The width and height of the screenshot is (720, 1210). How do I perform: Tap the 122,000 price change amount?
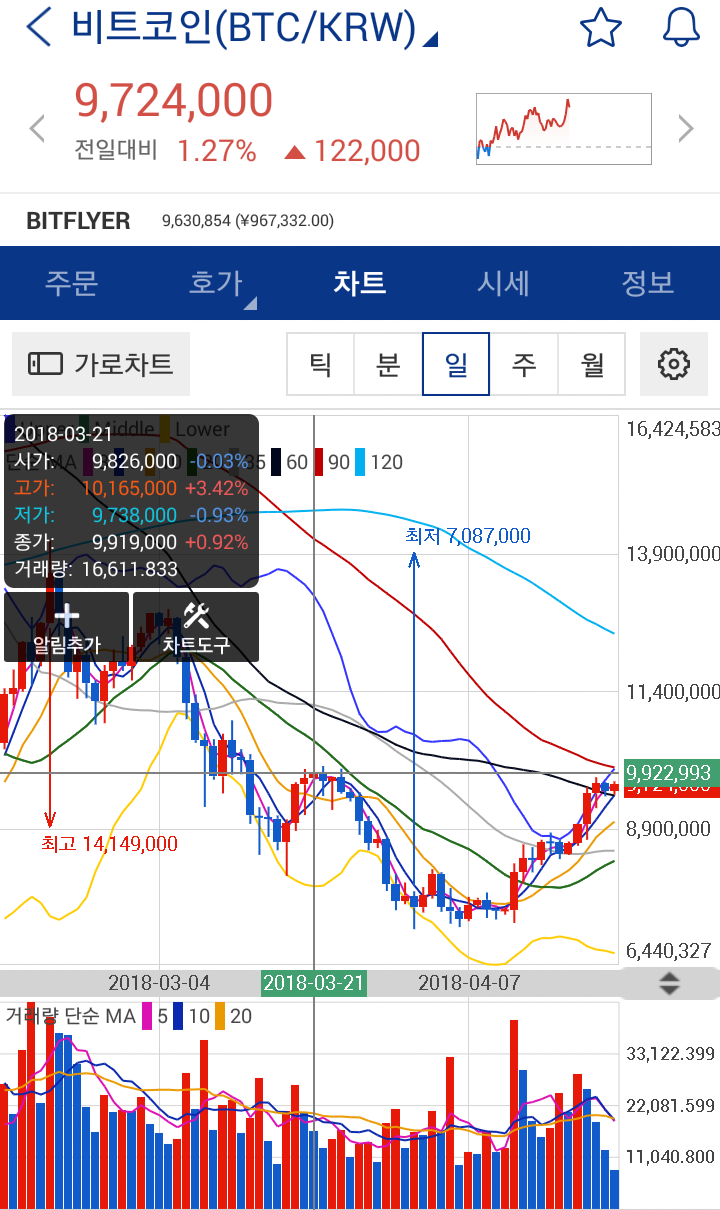pyautogui.click(x=367, y=151)
